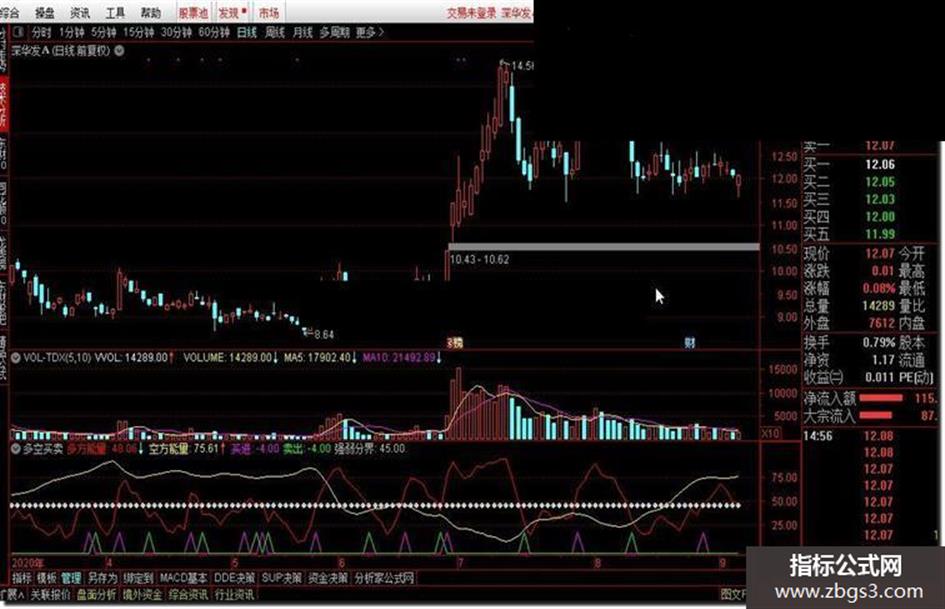Select the SUP决策 indicator tab

(x=281, y=578)
